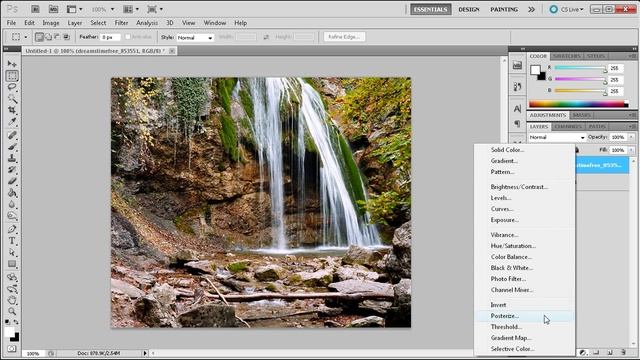
Task: Select the 3D Camera Rotate tool
Action: (12, 289)
